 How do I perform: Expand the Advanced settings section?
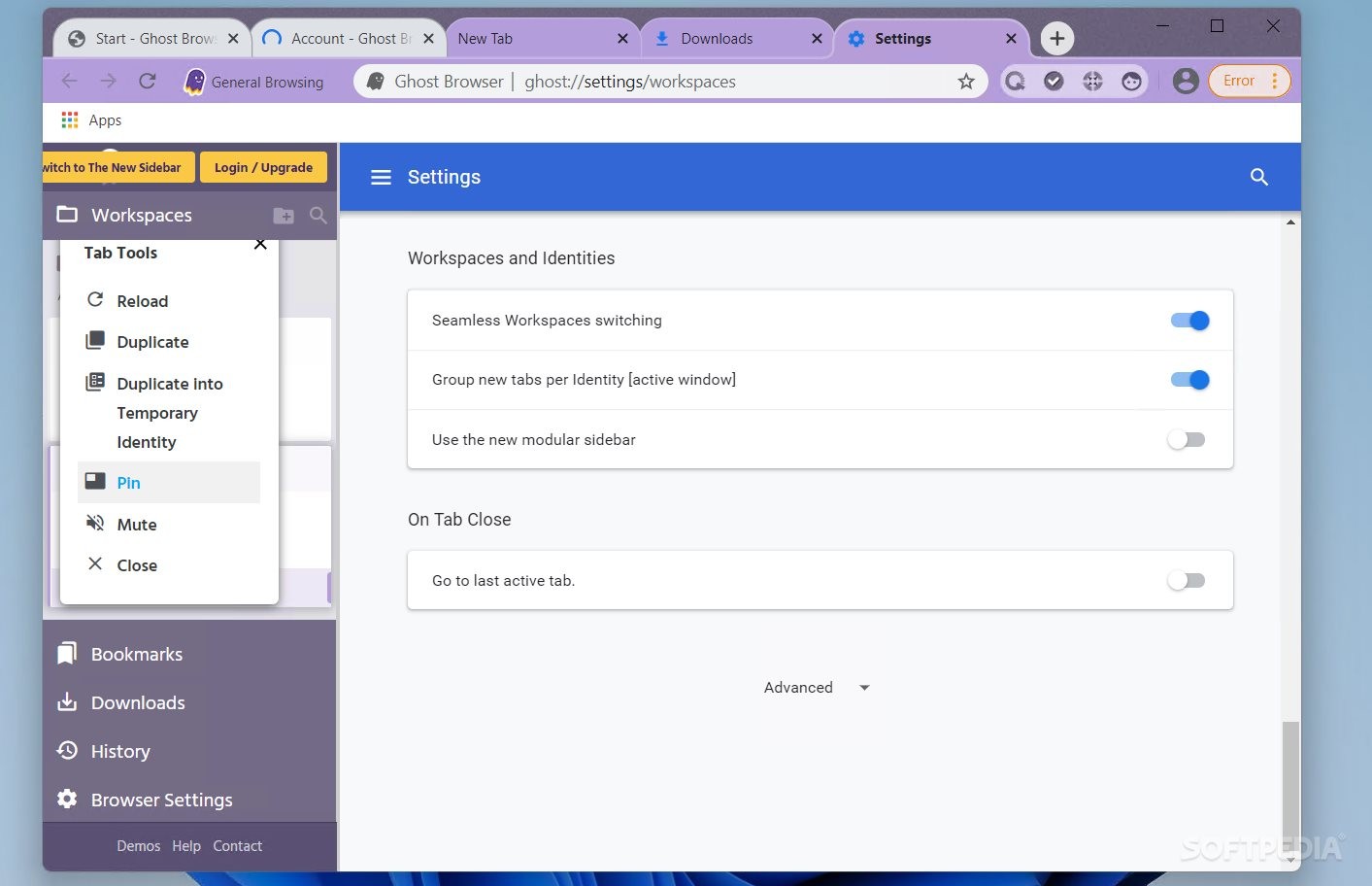pos(817,688)
